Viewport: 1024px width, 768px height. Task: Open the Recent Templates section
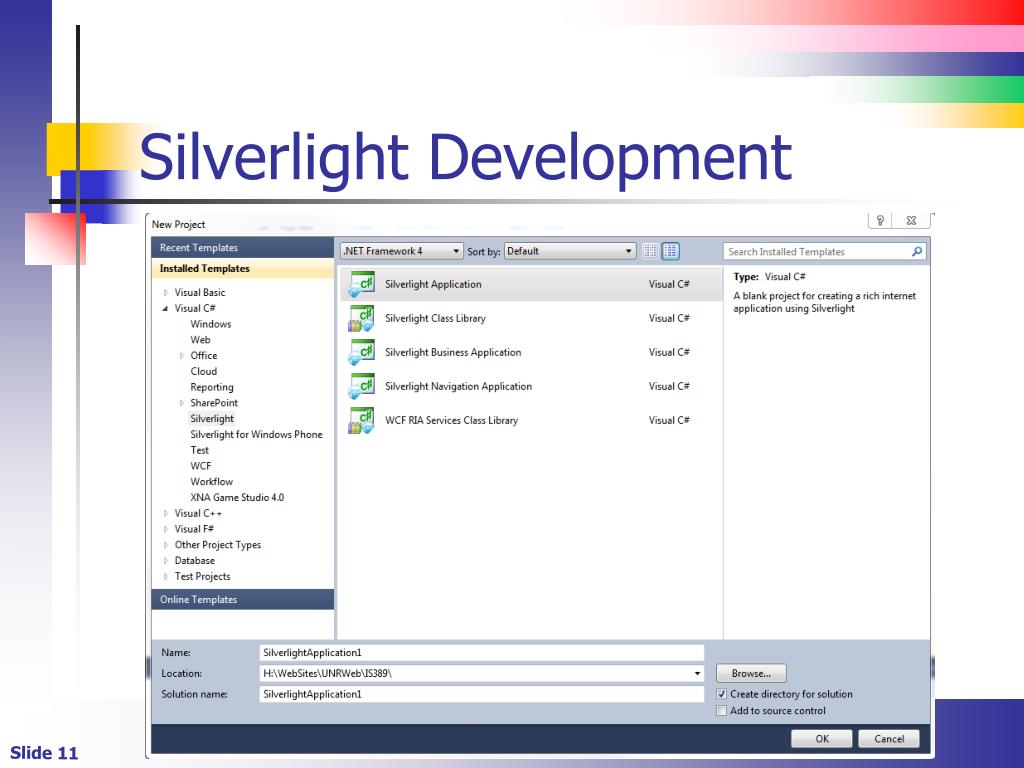pyautogui.click(x=243, y=248)
